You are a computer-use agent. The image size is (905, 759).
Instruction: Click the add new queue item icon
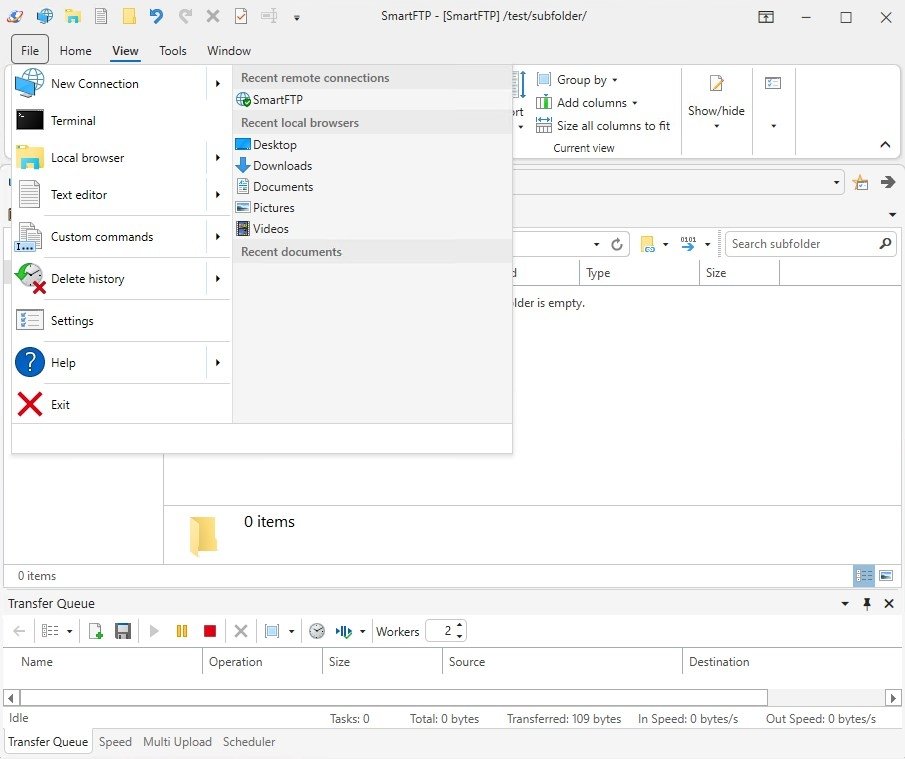(x=96, y=631)
